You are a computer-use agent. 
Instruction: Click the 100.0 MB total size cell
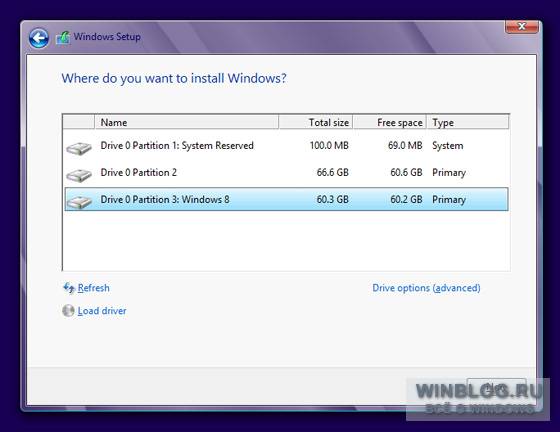pos(329,146)
